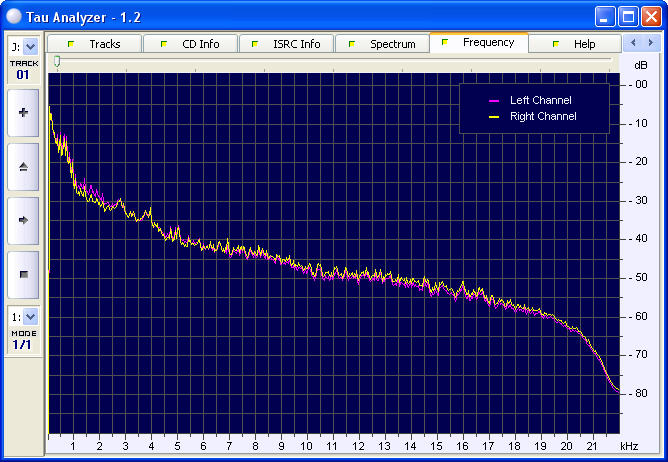Click the magenta Left Channel color marker
Viewport: 668px width, 462px height.
pyautogui.click(x=494, y=101)
